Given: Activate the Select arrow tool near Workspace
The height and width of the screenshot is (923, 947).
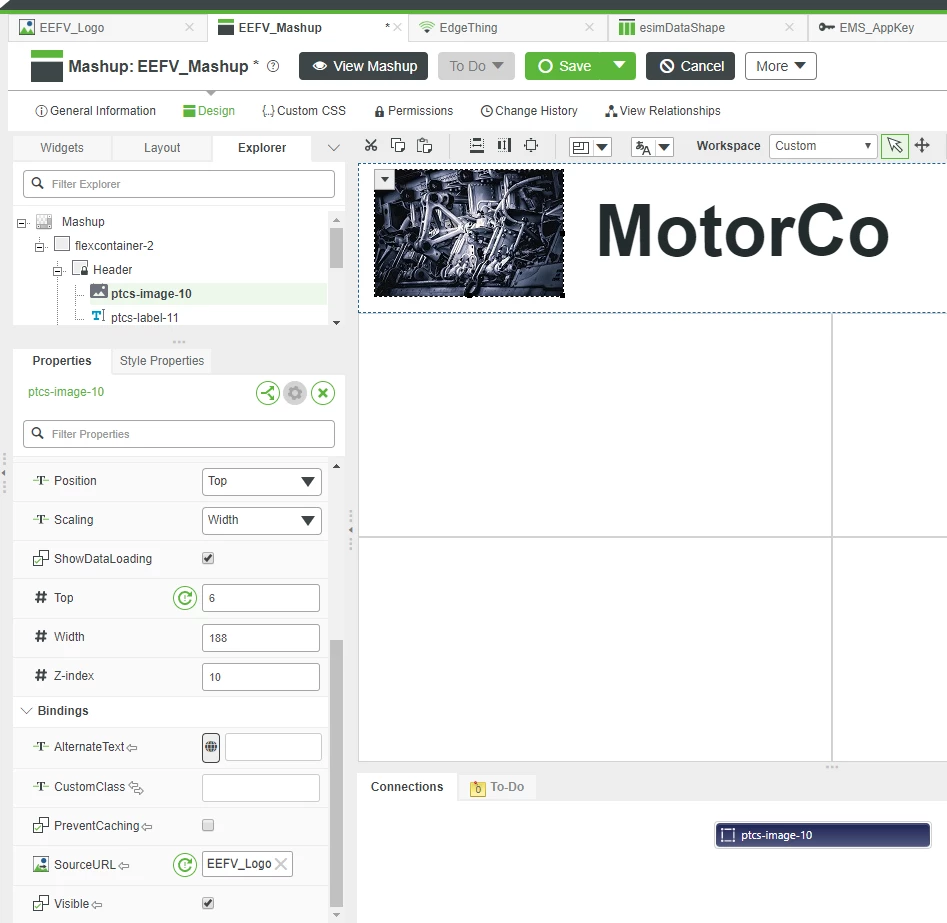Looking at the screenshot, I should point(894,145).
